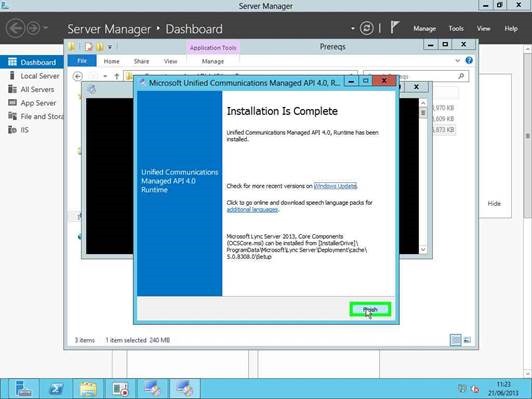Click Dashboard grid icon in sidebar
This screenshot has width=532, height=399.
12,62
